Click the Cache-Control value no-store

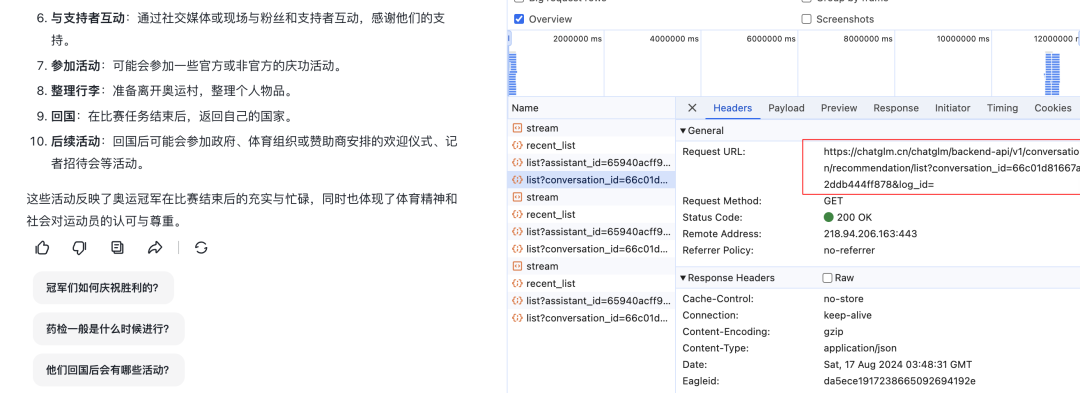[843, 299]
